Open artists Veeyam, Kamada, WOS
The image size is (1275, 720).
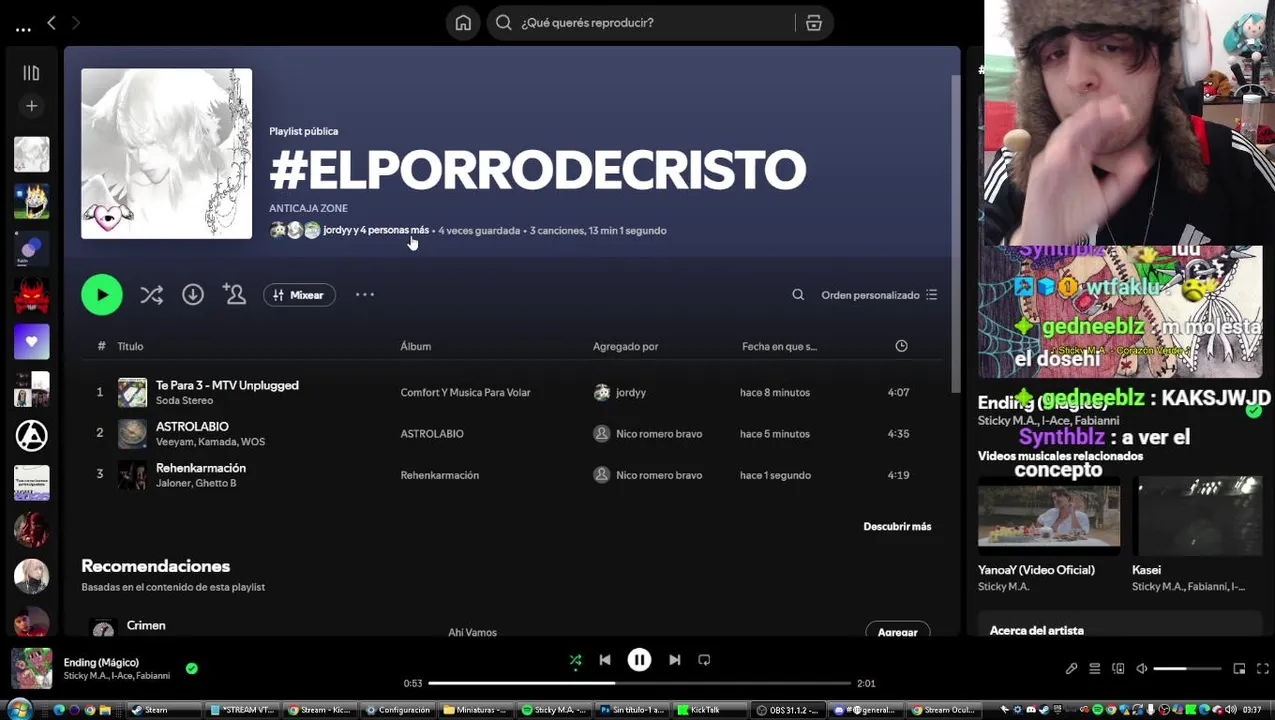point(210,442)
